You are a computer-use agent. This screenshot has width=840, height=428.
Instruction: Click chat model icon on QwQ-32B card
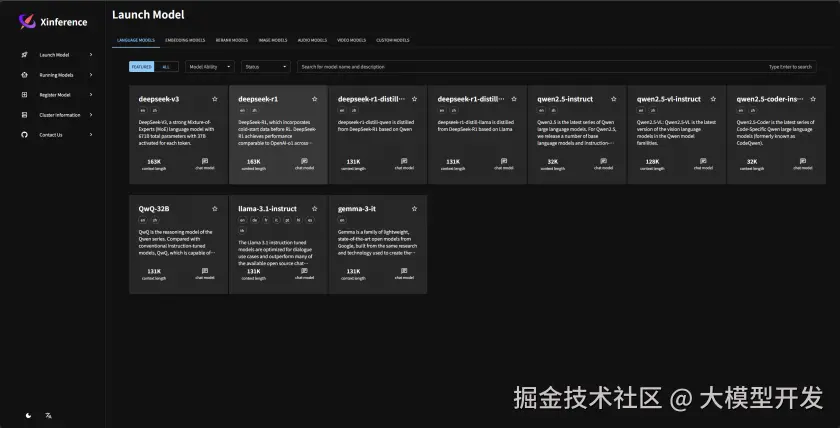coord(205,271)
